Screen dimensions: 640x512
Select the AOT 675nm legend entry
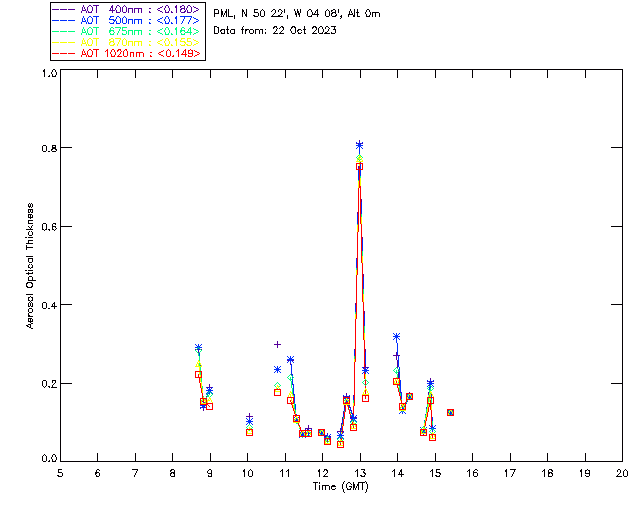127,31
